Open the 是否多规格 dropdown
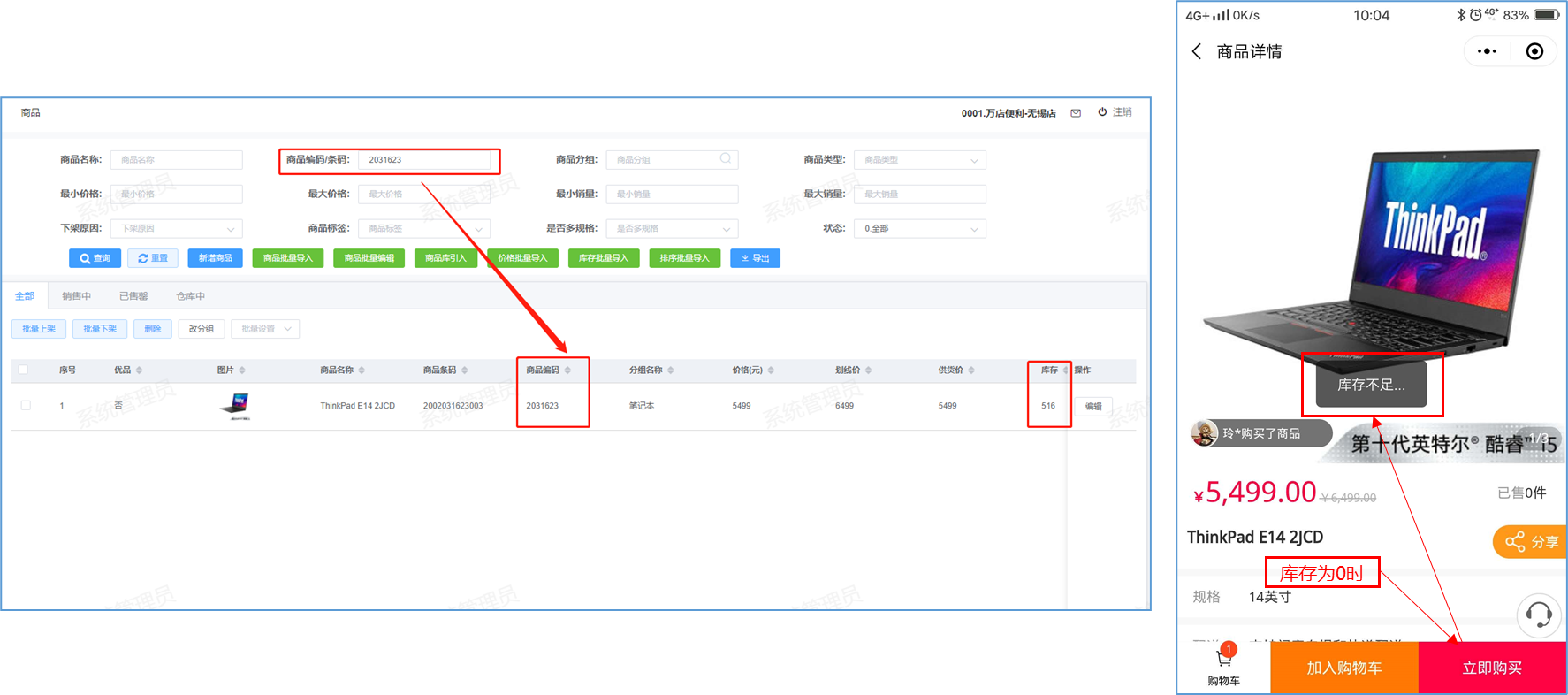The image size is (1568, 695). [x=672, y=228]
